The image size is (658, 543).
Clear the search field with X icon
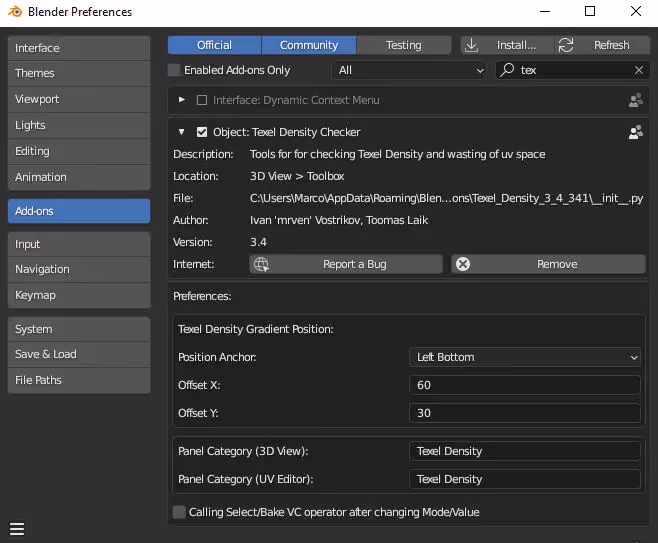pyautogui.click(x=638, y=70)
